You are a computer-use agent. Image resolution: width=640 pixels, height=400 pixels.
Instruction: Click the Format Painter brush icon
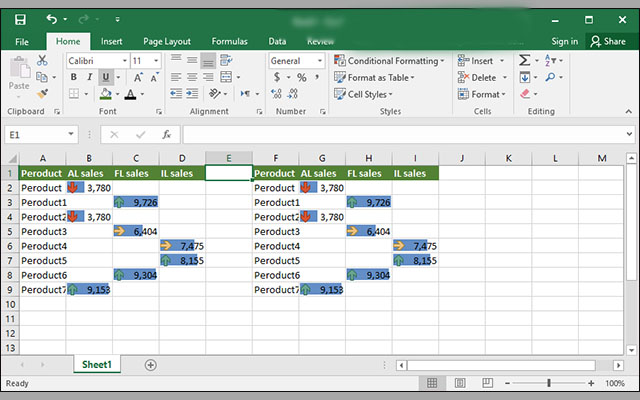[42, 94]
